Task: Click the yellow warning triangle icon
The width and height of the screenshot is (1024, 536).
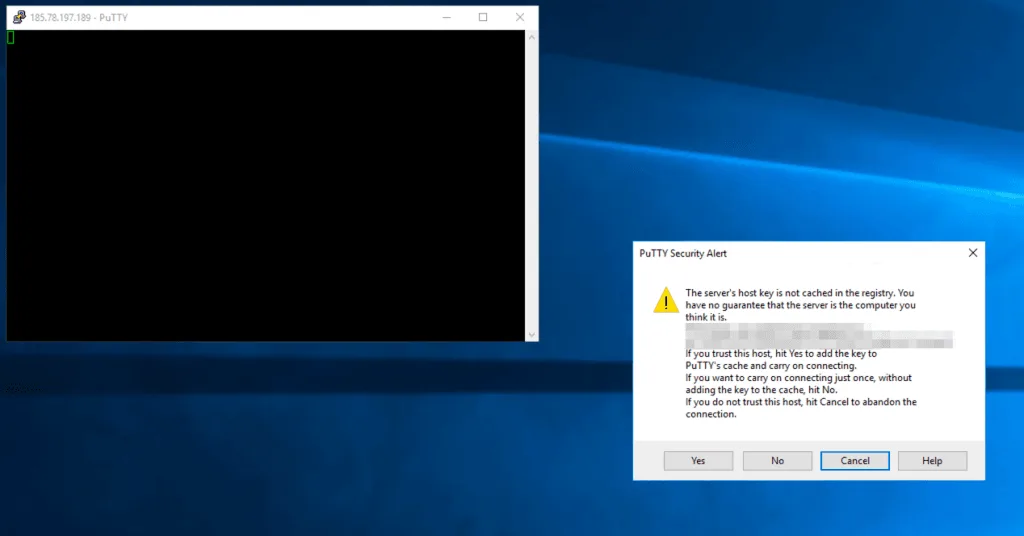Action: pos(665,300)
